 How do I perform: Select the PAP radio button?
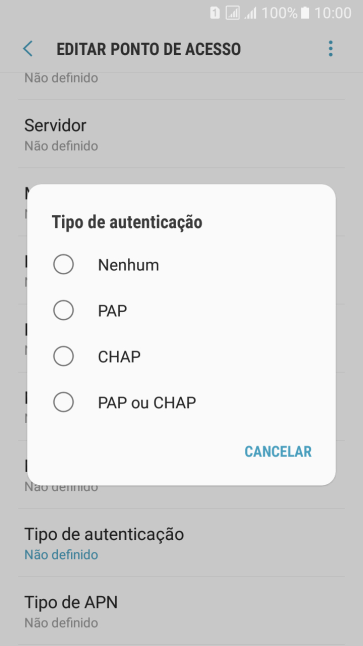(x=63, y=310)
